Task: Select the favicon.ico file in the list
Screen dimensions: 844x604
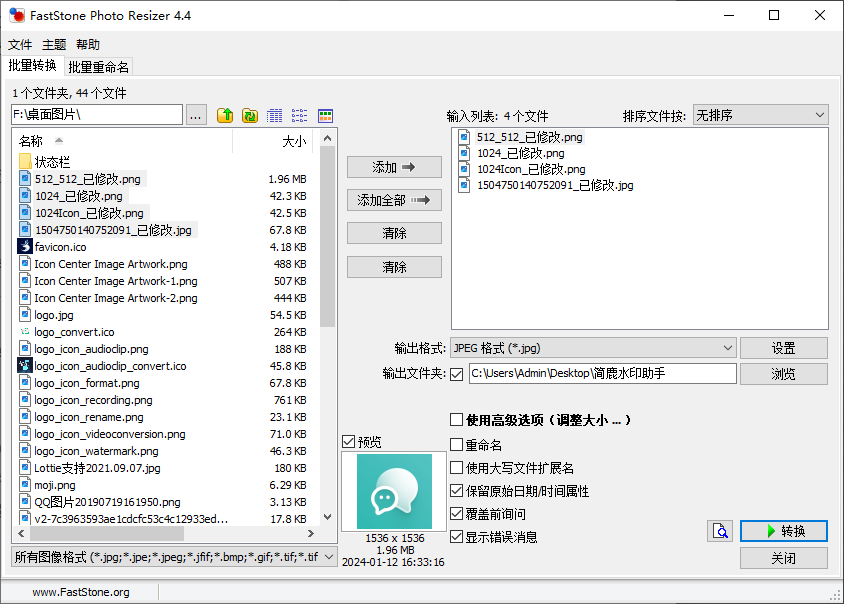Action: coord(60,247)
